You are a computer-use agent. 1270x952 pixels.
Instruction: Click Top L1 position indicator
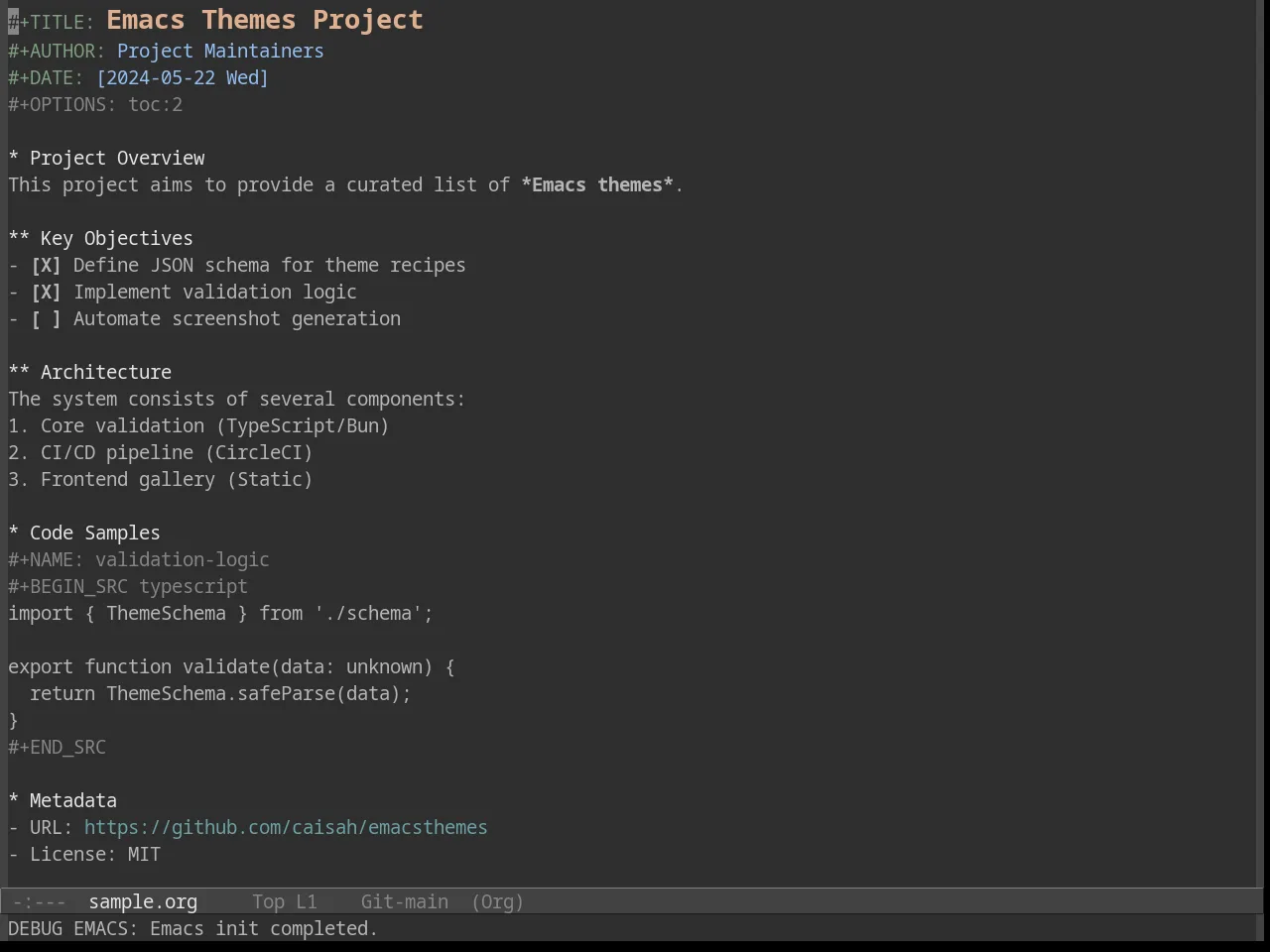tap(285, 902)
